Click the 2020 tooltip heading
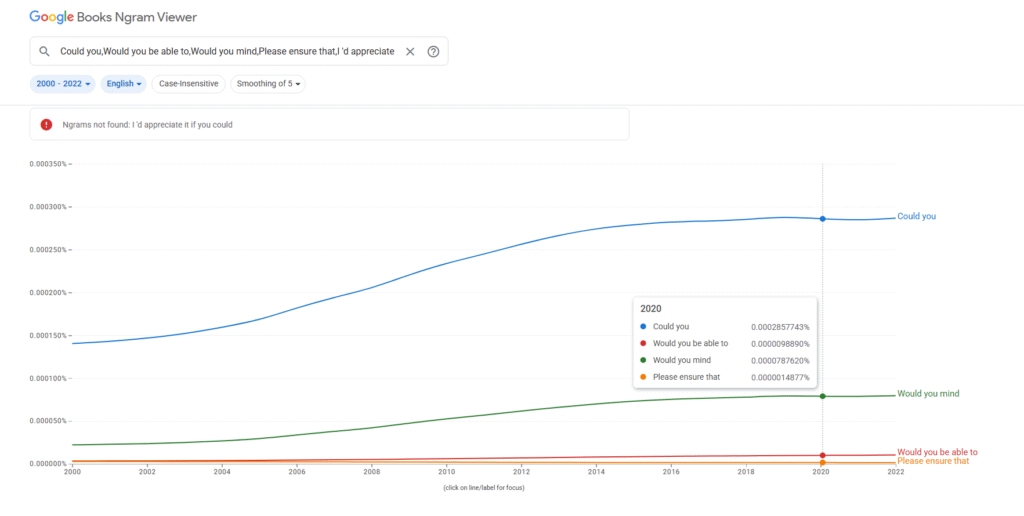The width and height of the screenshot is (1024, 516). coord(650,309)
